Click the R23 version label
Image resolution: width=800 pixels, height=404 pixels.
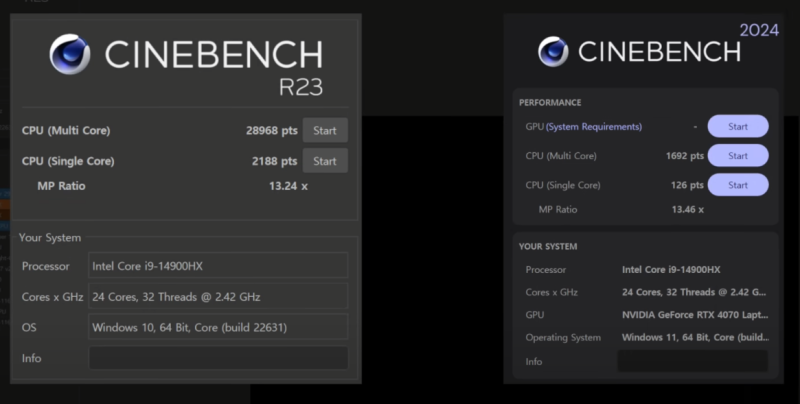tap(301, 87)
